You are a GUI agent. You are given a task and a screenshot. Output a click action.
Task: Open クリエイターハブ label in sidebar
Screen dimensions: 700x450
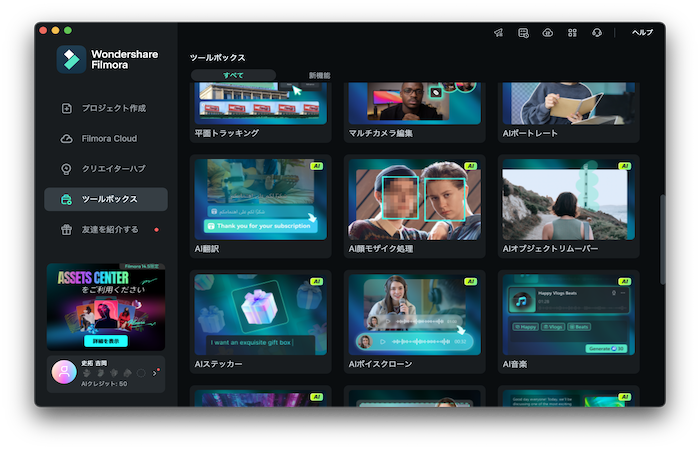[113, 169]
